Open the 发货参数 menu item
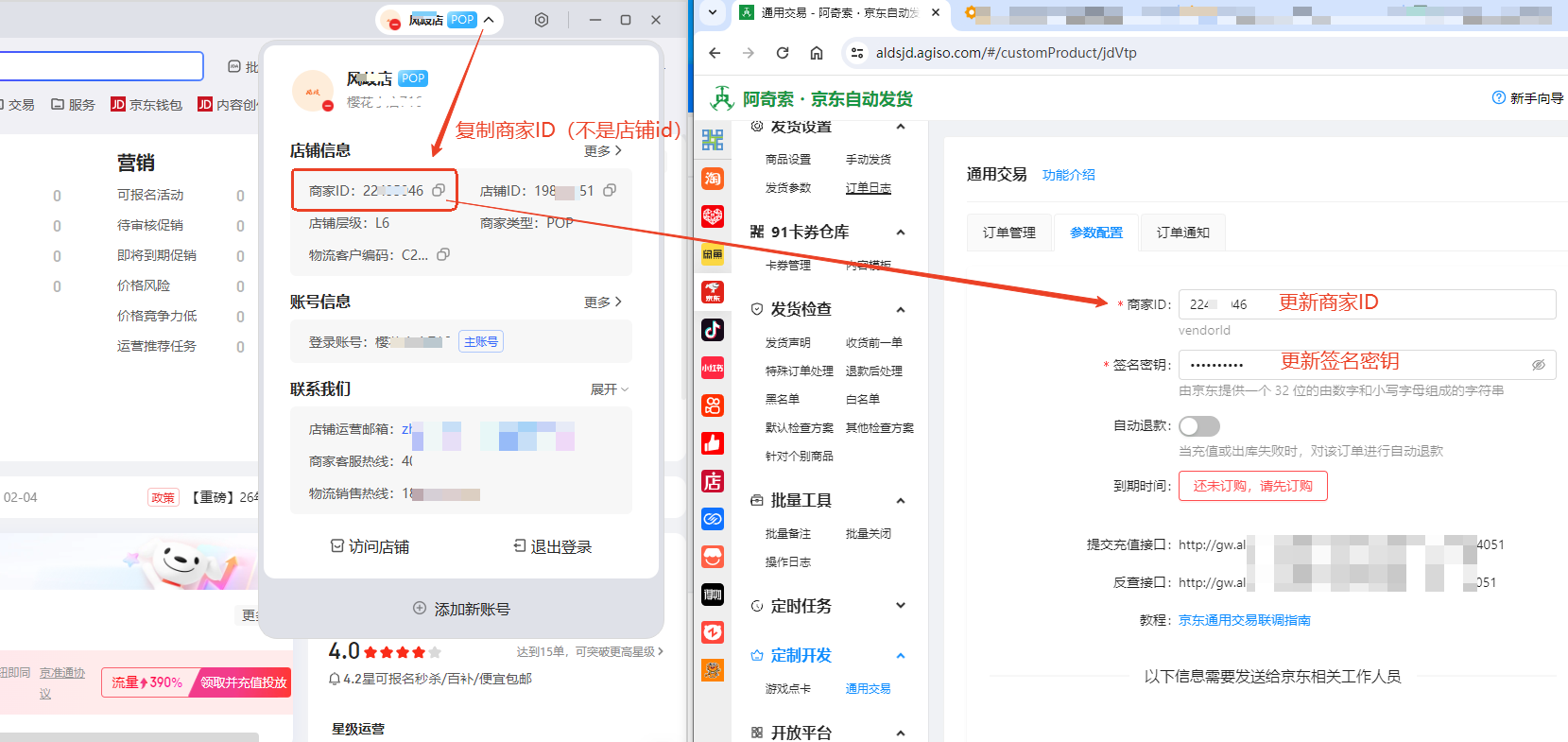1568x742 pixels. click(788, 188)
